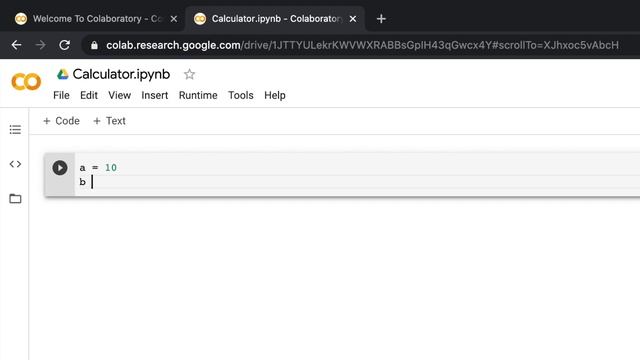This screenshot has width=640, height=360.
Task: Run the code cell with the play button
Action: click(60, 168)
